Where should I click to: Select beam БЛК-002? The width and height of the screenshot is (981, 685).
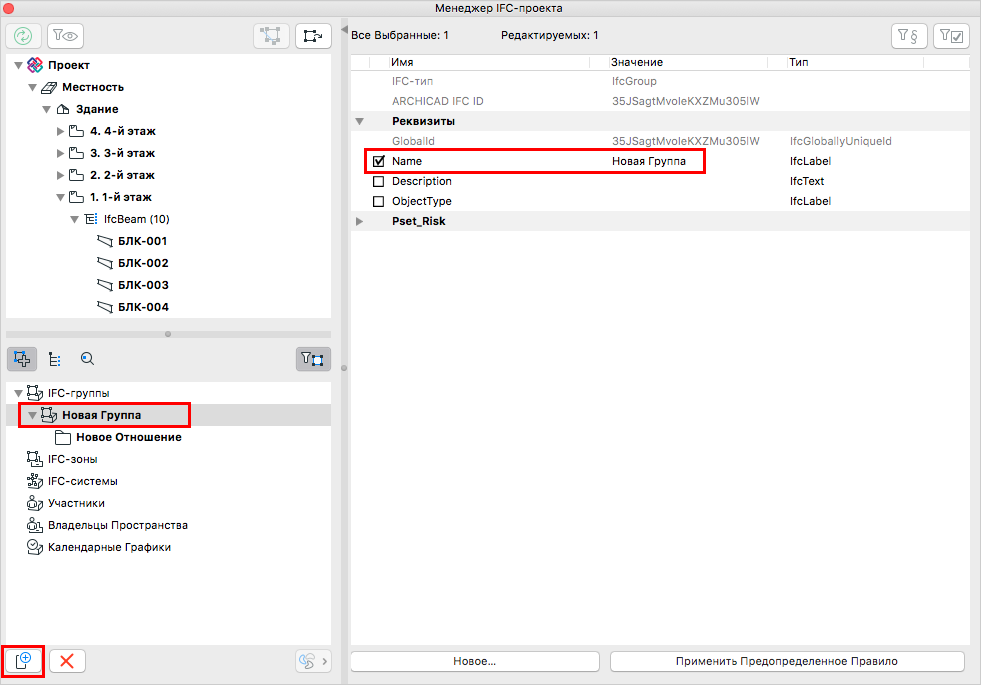click(143, 263)
